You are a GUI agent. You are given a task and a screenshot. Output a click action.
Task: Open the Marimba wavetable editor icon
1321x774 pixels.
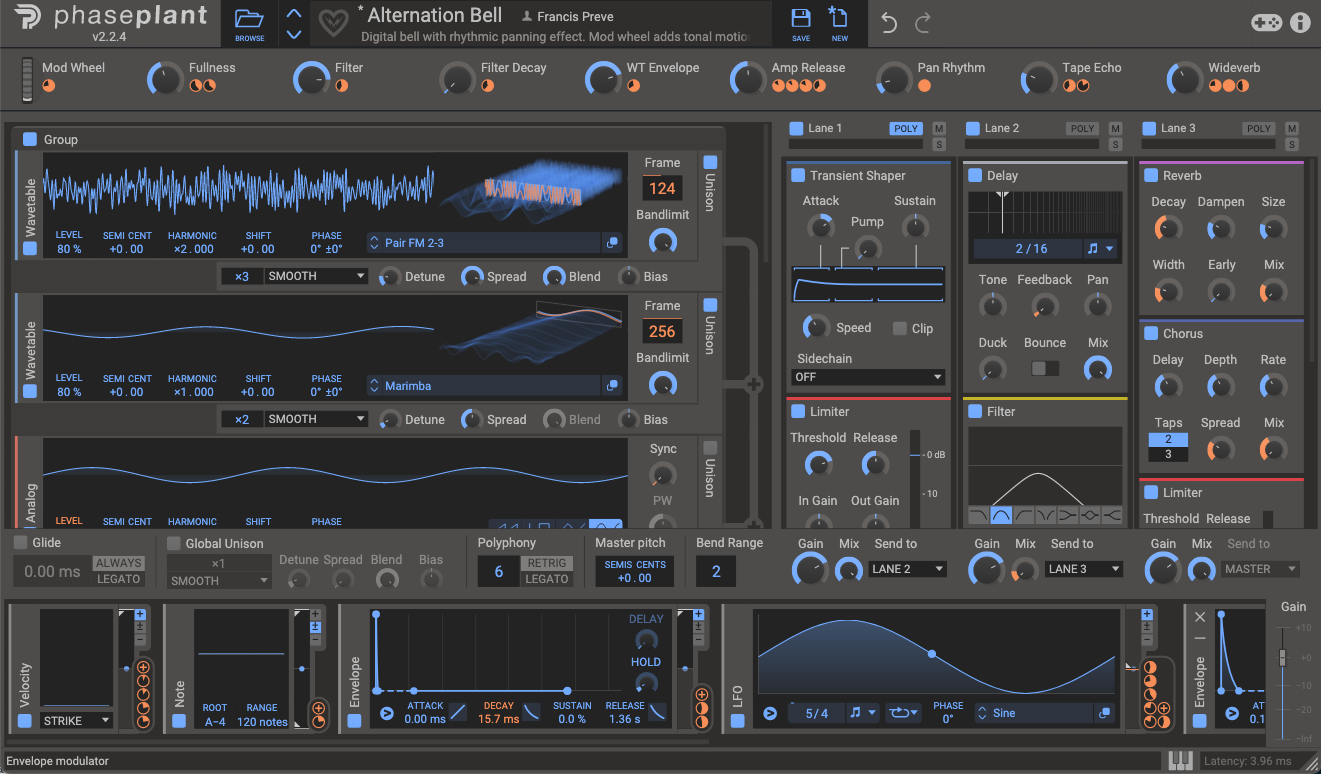click(x=612, y=386)
